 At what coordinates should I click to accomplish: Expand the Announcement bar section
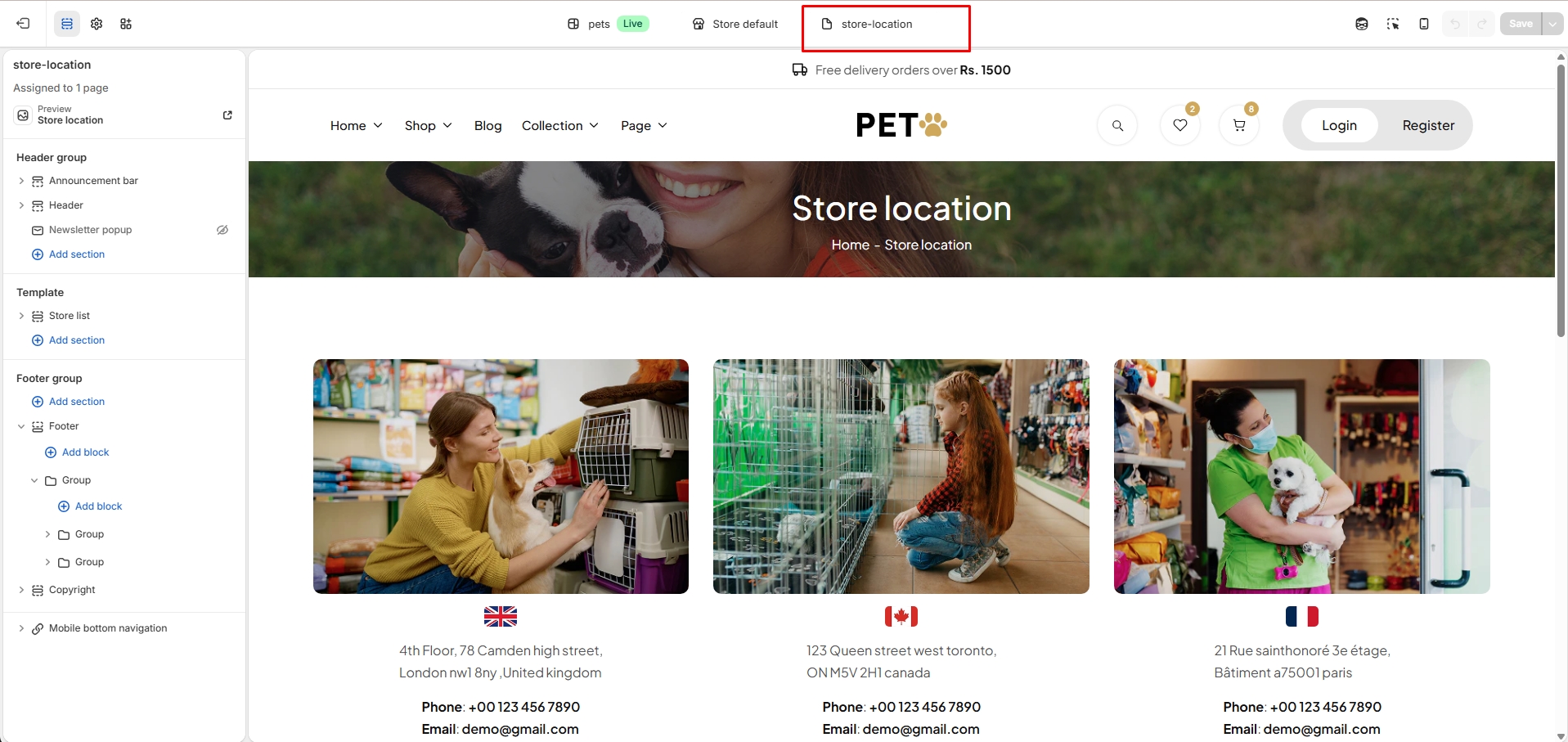pyautogui.click(x=21, y=181)
